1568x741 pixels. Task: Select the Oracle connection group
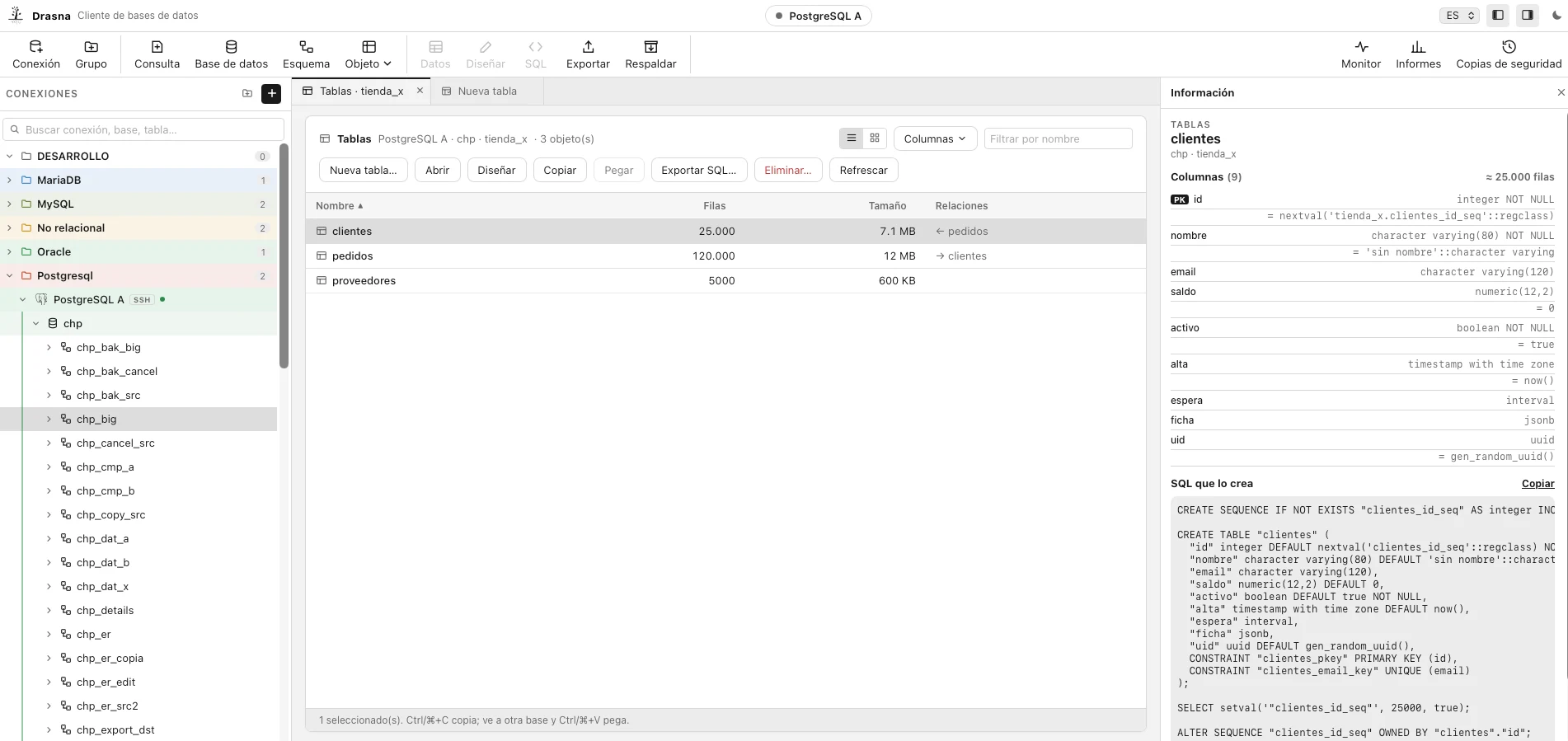[x=138, y=251]
